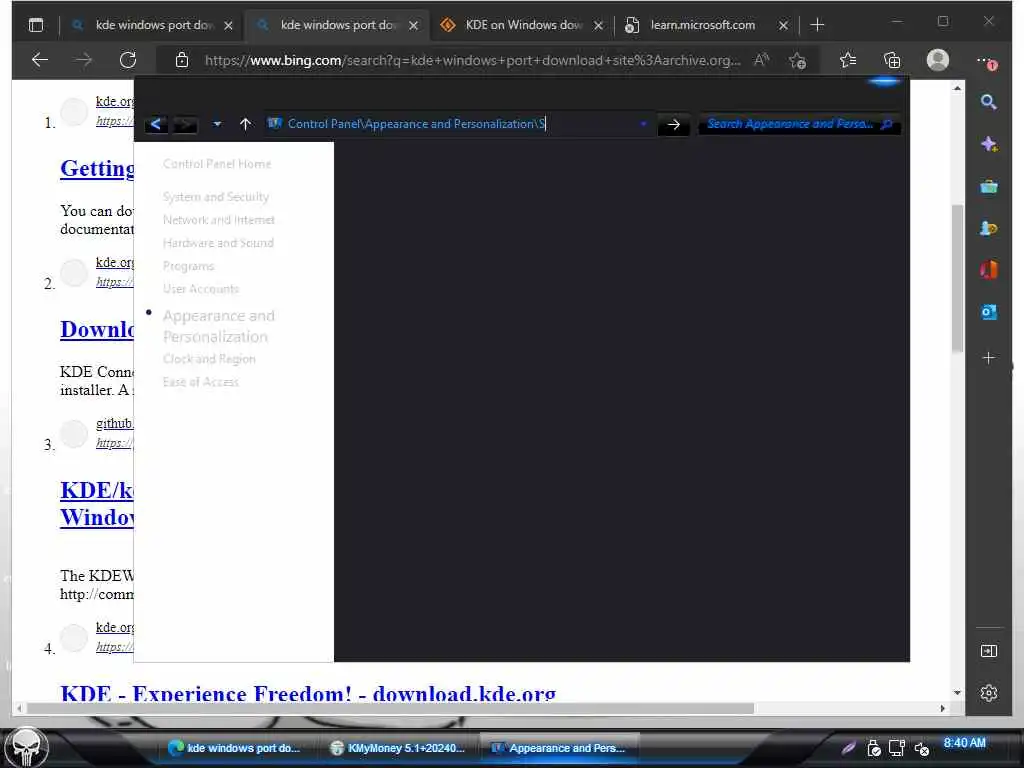
Task: Open Clock and Region category
Action: 209,359
